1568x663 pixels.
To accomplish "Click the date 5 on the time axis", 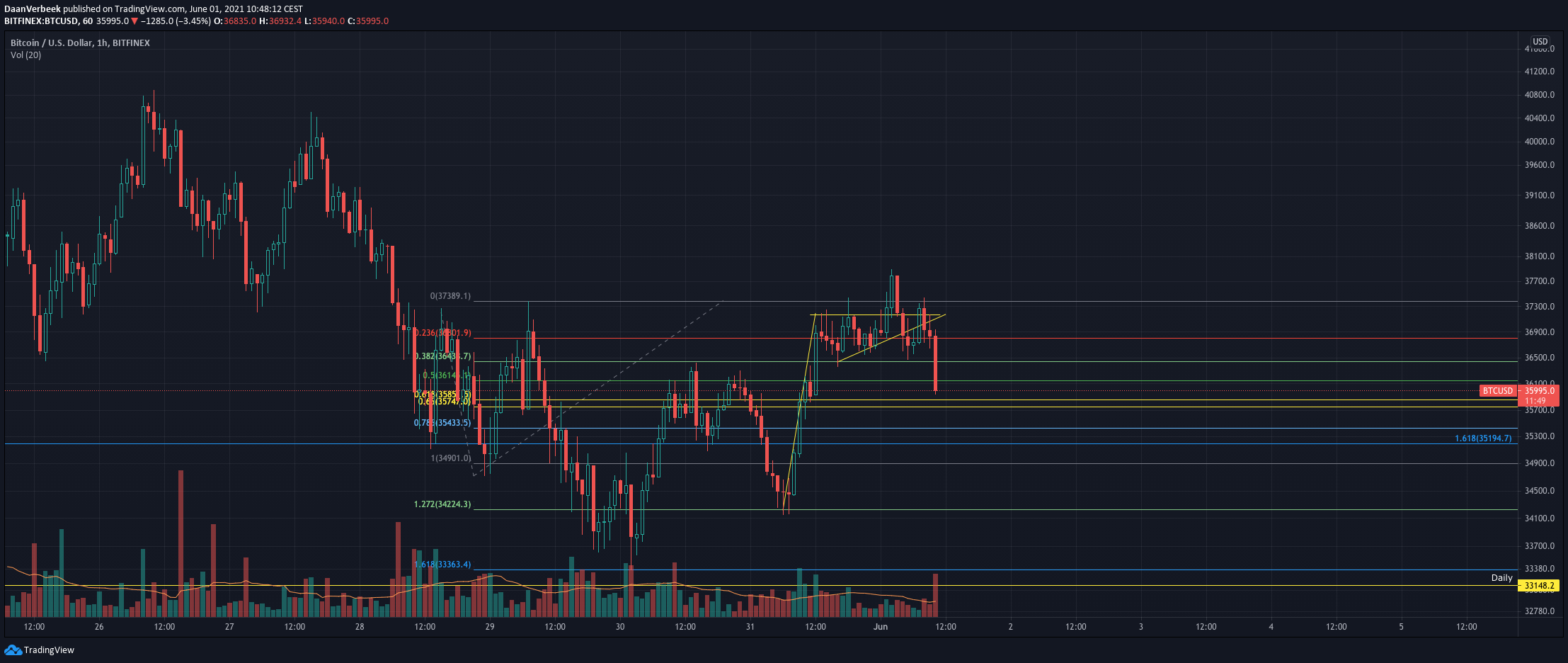I will tap(1402, 627).
